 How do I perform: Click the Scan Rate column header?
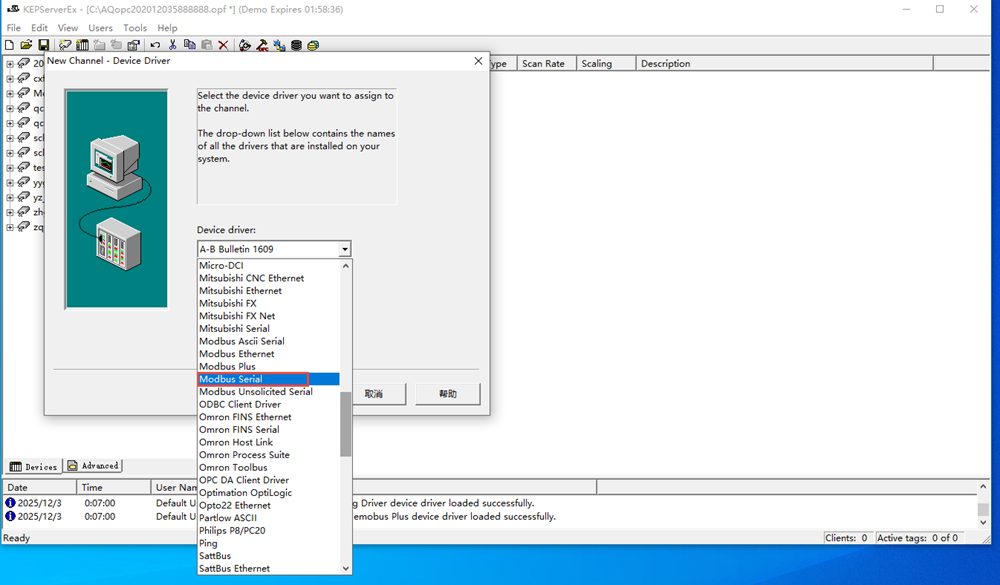click(x=543, y=64)
